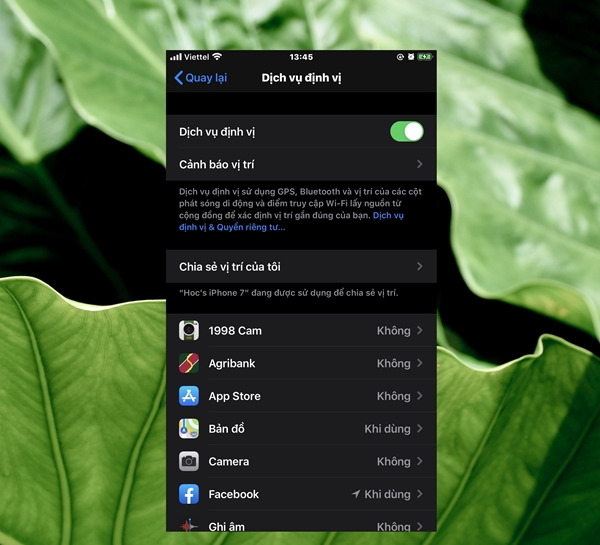The width and height of the screenshot is (600, 545).
Task: Select the 1998 Cam app name
Action: coord(235,331)
